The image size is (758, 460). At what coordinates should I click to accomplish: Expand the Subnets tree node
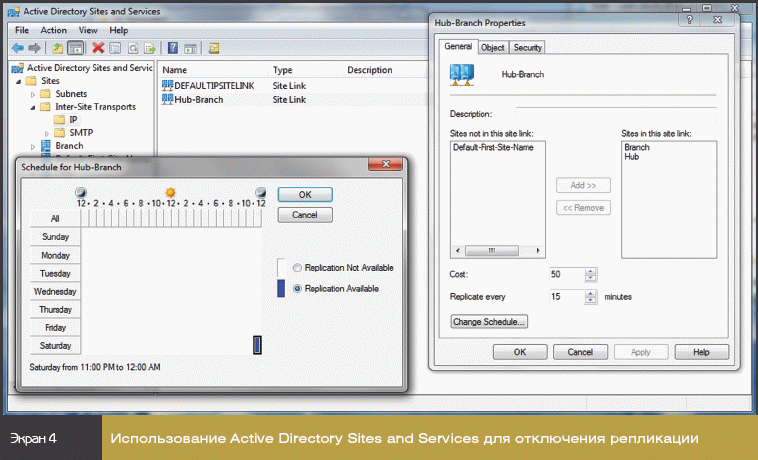[x=33, y=93]
